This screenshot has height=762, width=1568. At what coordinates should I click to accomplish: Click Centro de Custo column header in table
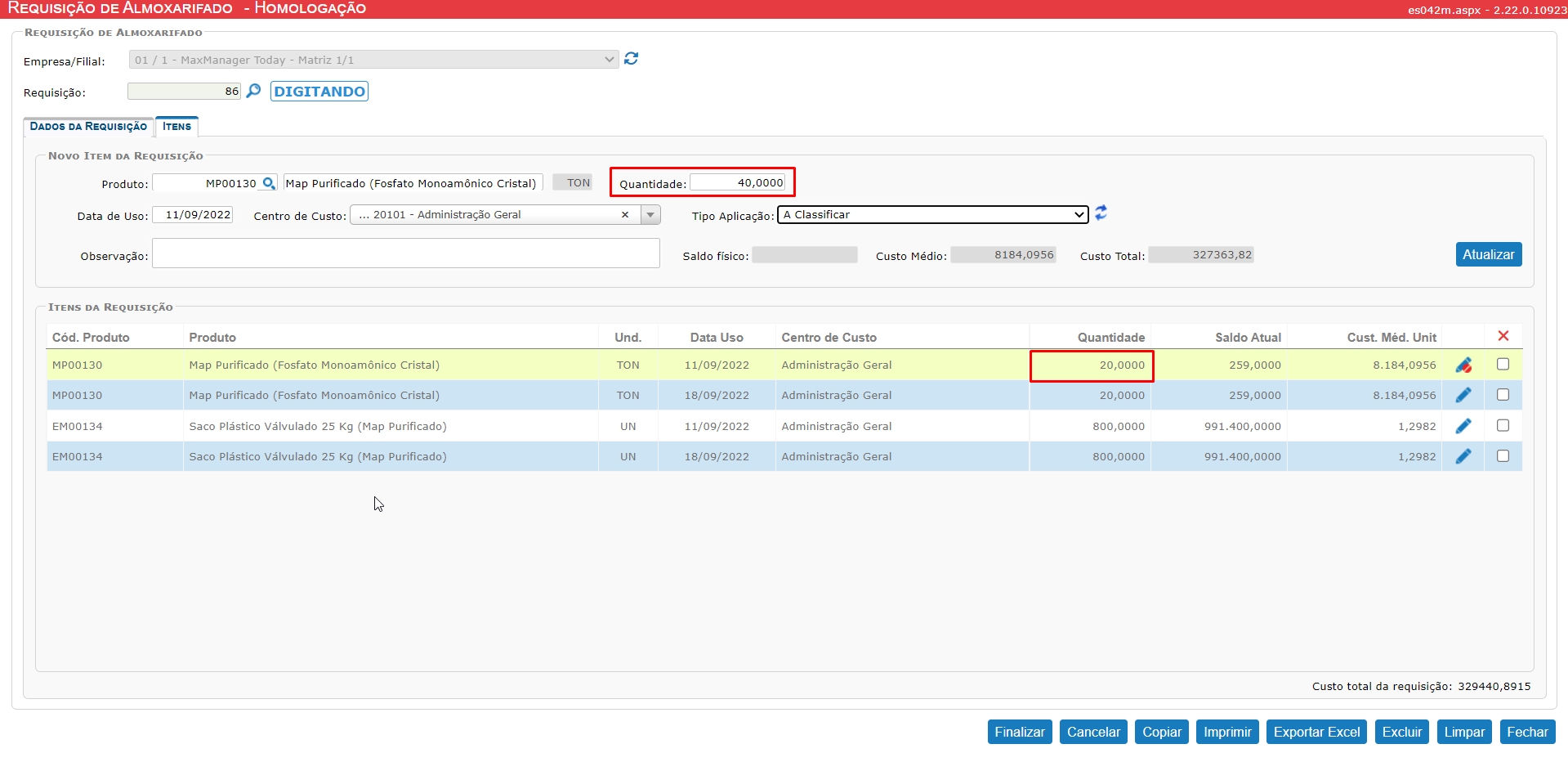click(829, 337)
